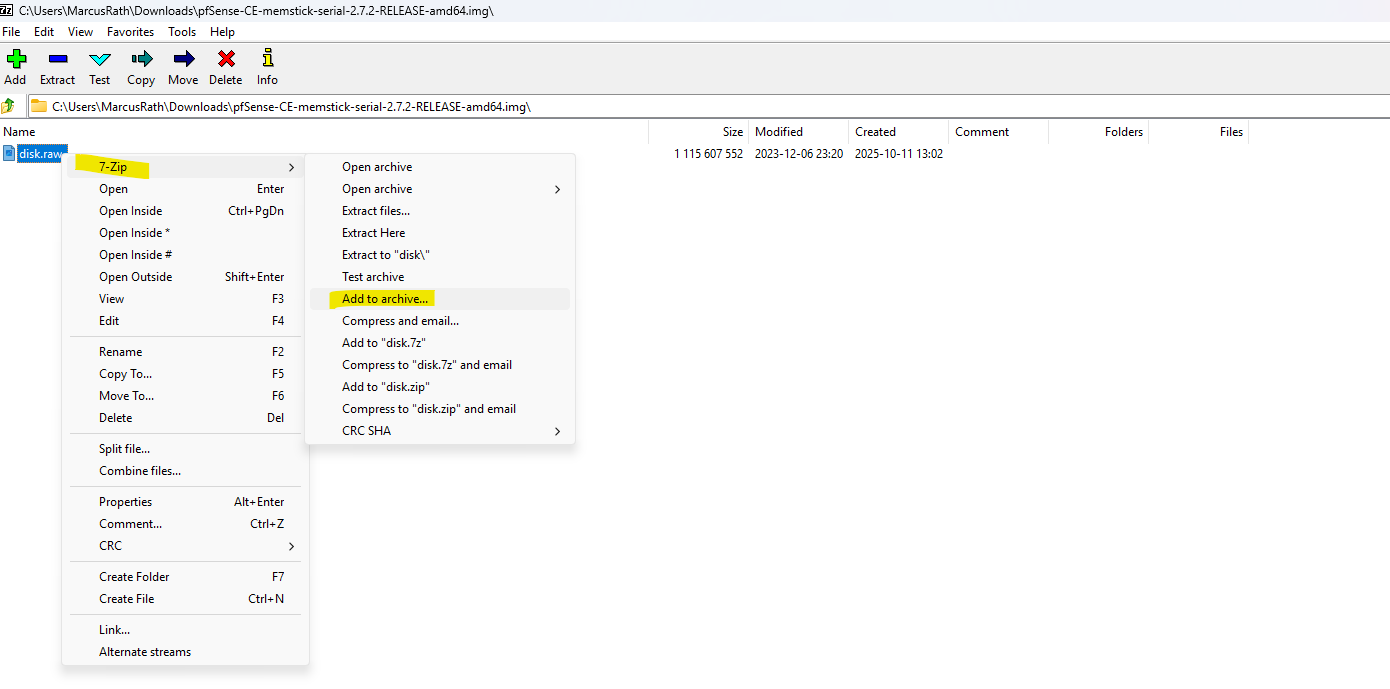Sort by Modified column header

pos(798,132)
